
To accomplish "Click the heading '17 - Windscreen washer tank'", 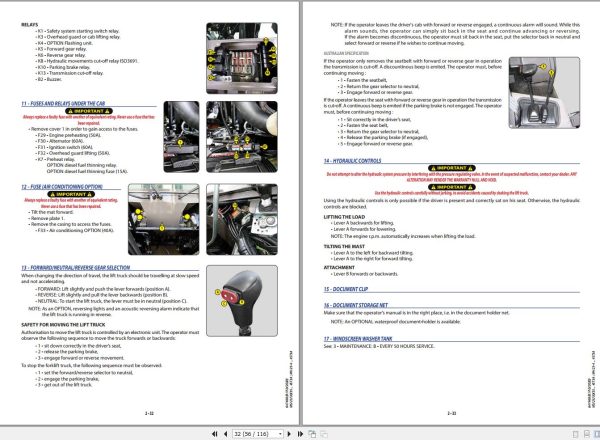I will tap(358, 339).
